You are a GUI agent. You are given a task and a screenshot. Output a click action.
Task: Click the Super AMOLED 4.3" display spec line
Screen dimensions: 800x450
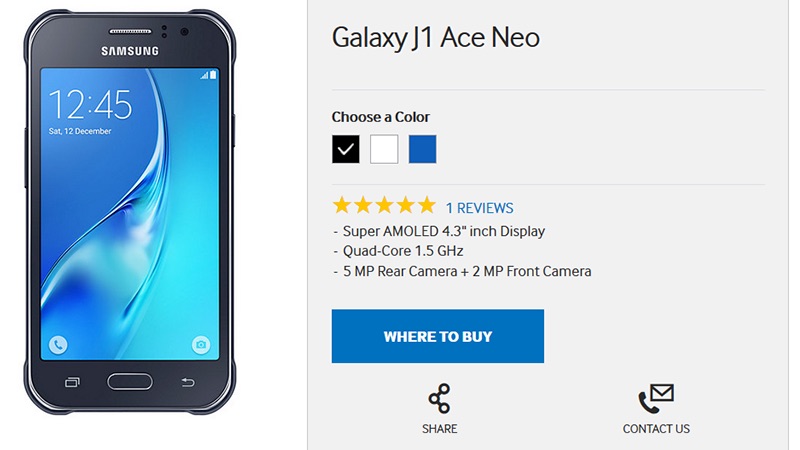click(x=439, y=231)
